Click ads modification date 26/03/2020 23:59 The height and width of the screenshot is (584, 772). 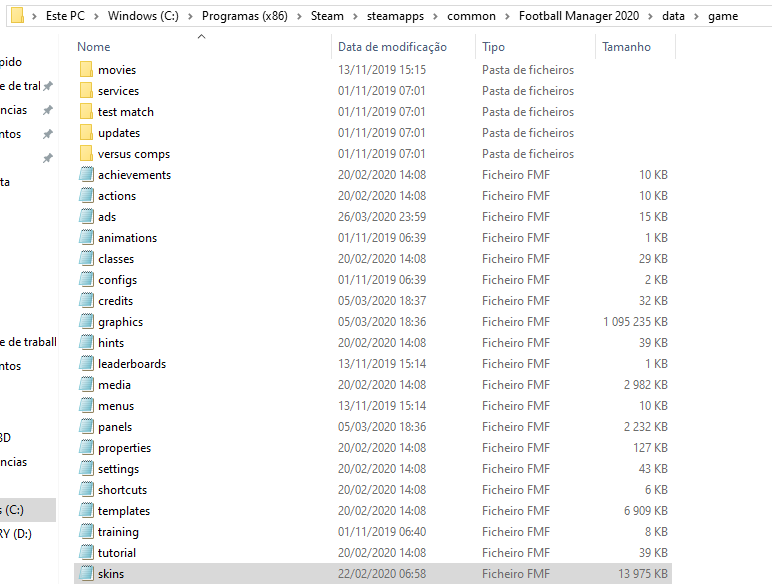tap(382, 217)
